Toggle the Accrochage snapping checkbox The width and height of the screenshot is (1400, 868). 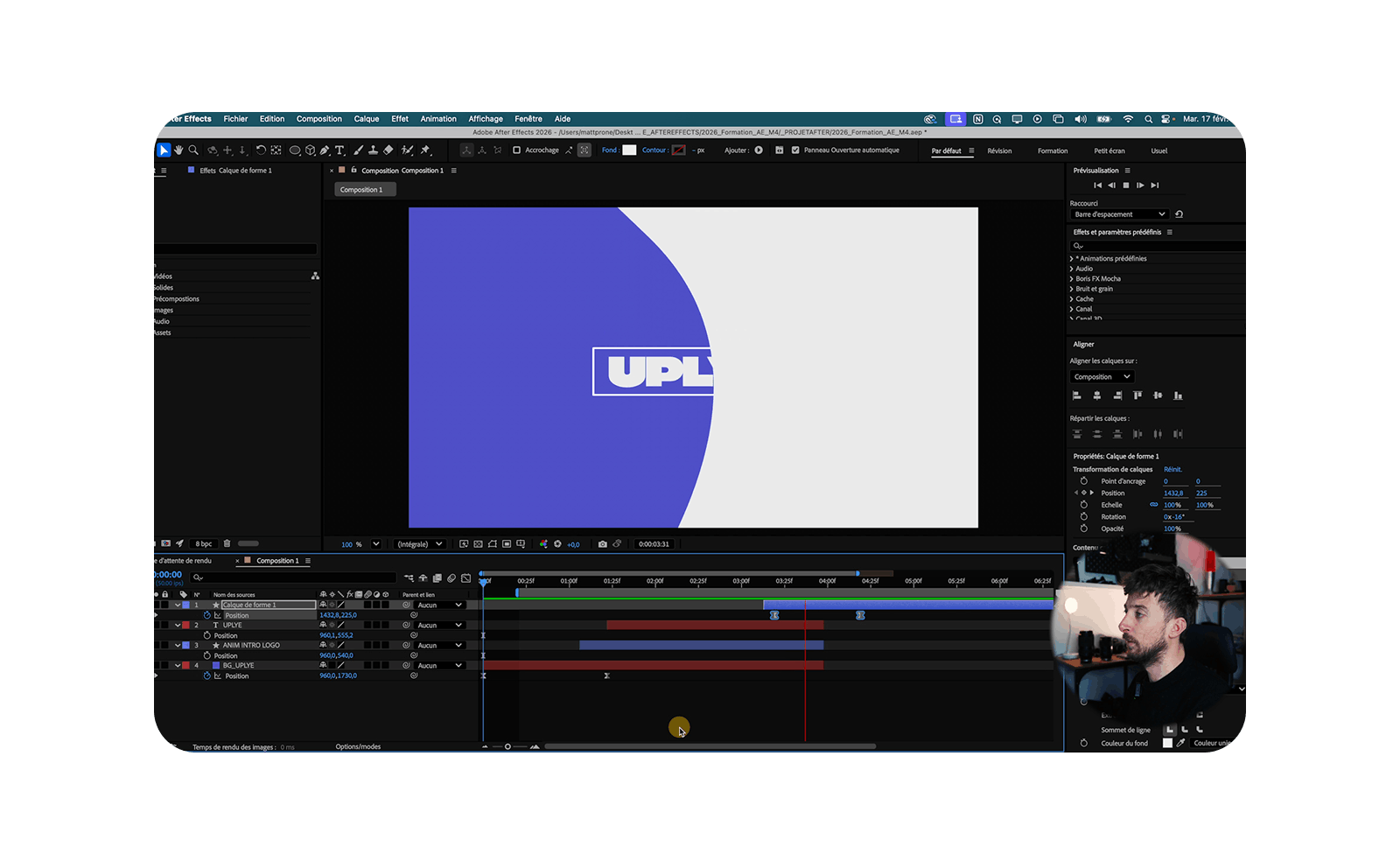(516, 150)
